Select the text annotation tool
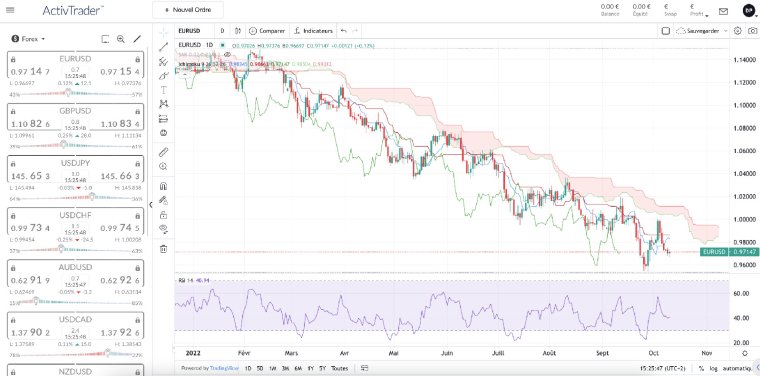The height and width of the screenshot is (376, 760). [x=164, y=90]
